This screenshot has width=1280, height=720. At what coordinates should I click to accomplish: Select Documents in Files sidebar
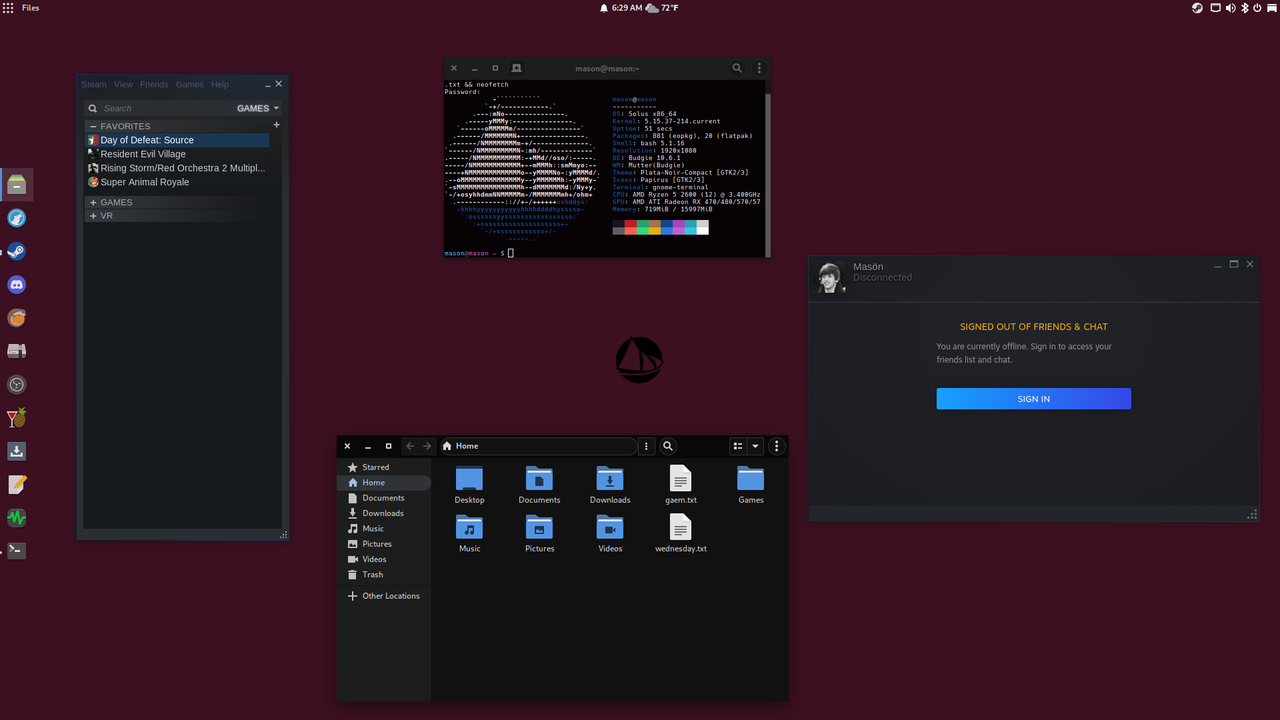(x=384, y=498)
